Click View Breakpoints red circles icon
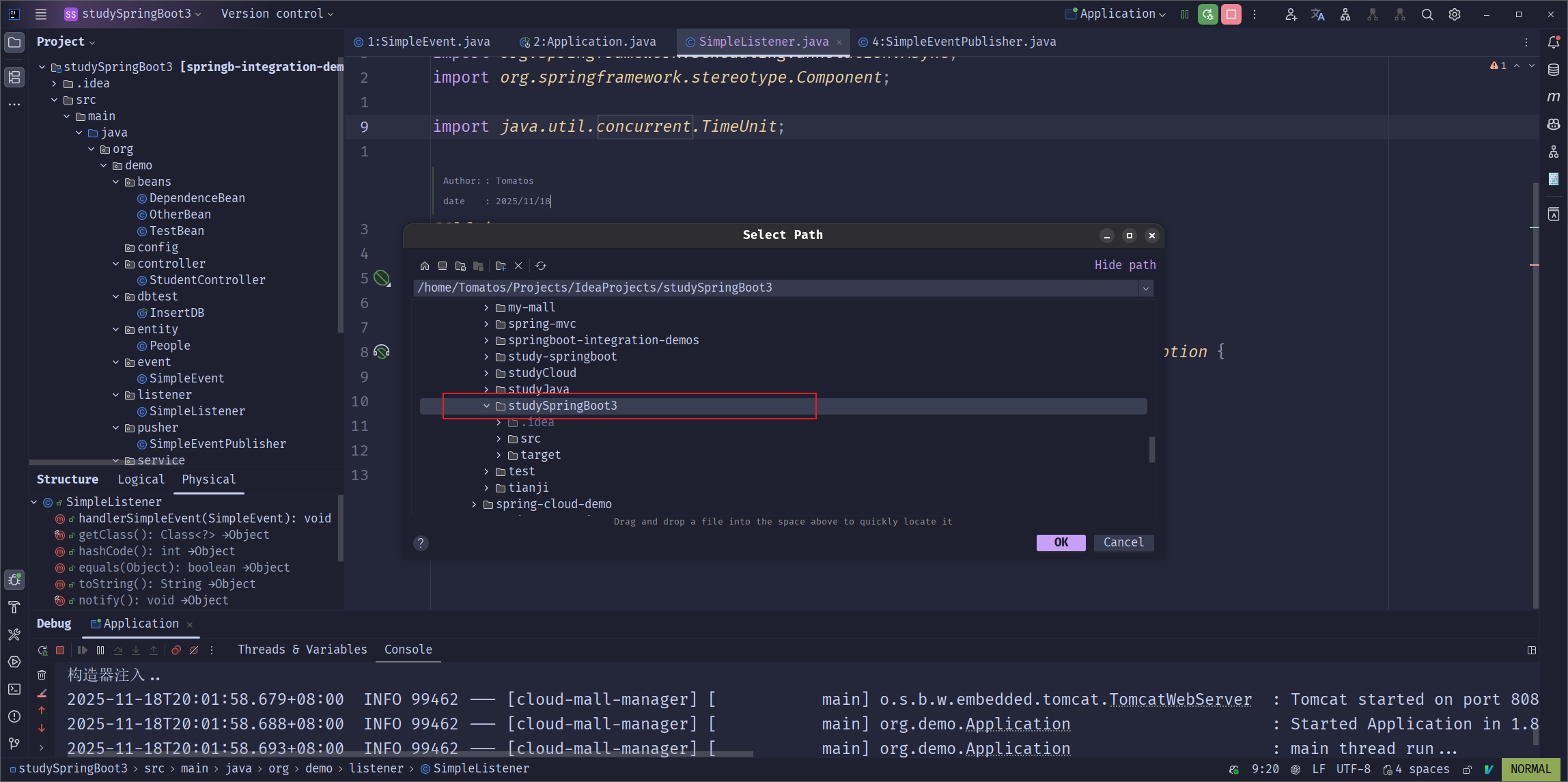This screenshot has height=782, width=1568. pyautogui.click(x=176, y=650)
